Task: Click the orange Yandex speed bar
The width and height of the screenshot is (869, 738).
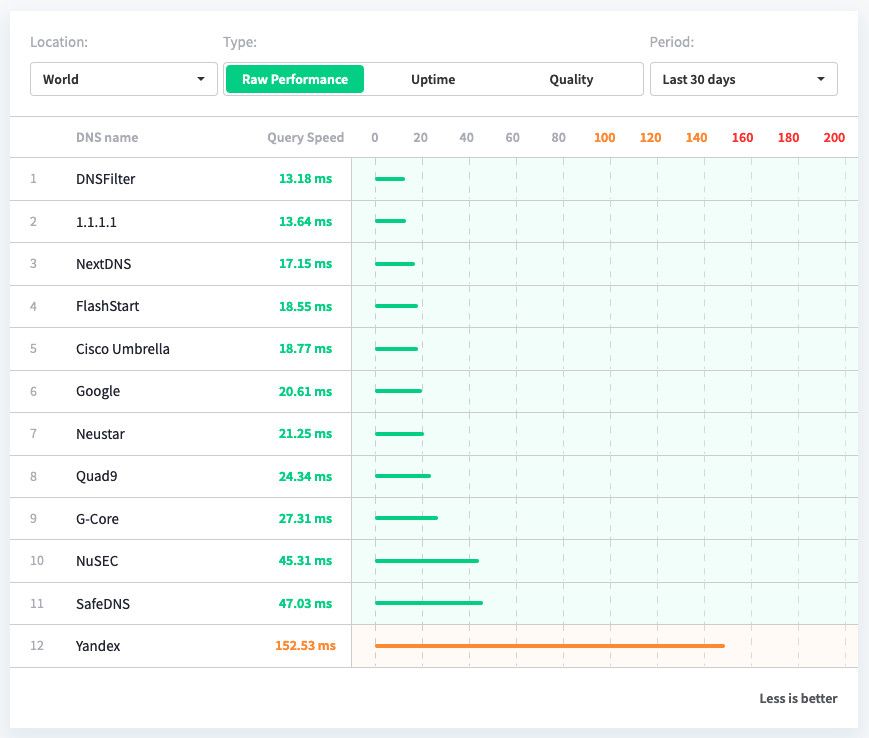Action: 550,645
